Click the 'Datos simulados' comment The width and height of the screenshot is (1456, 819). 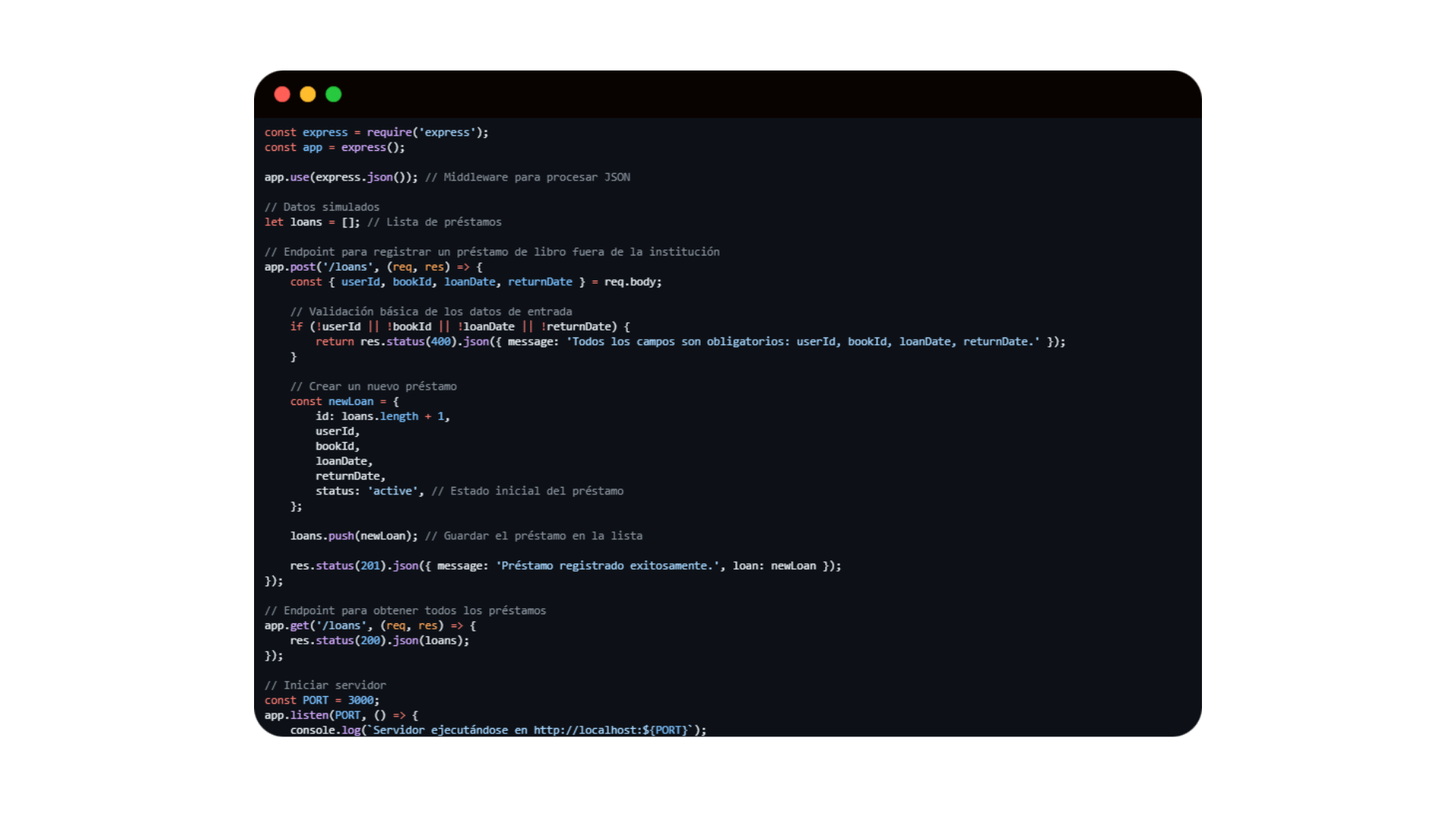322,207
